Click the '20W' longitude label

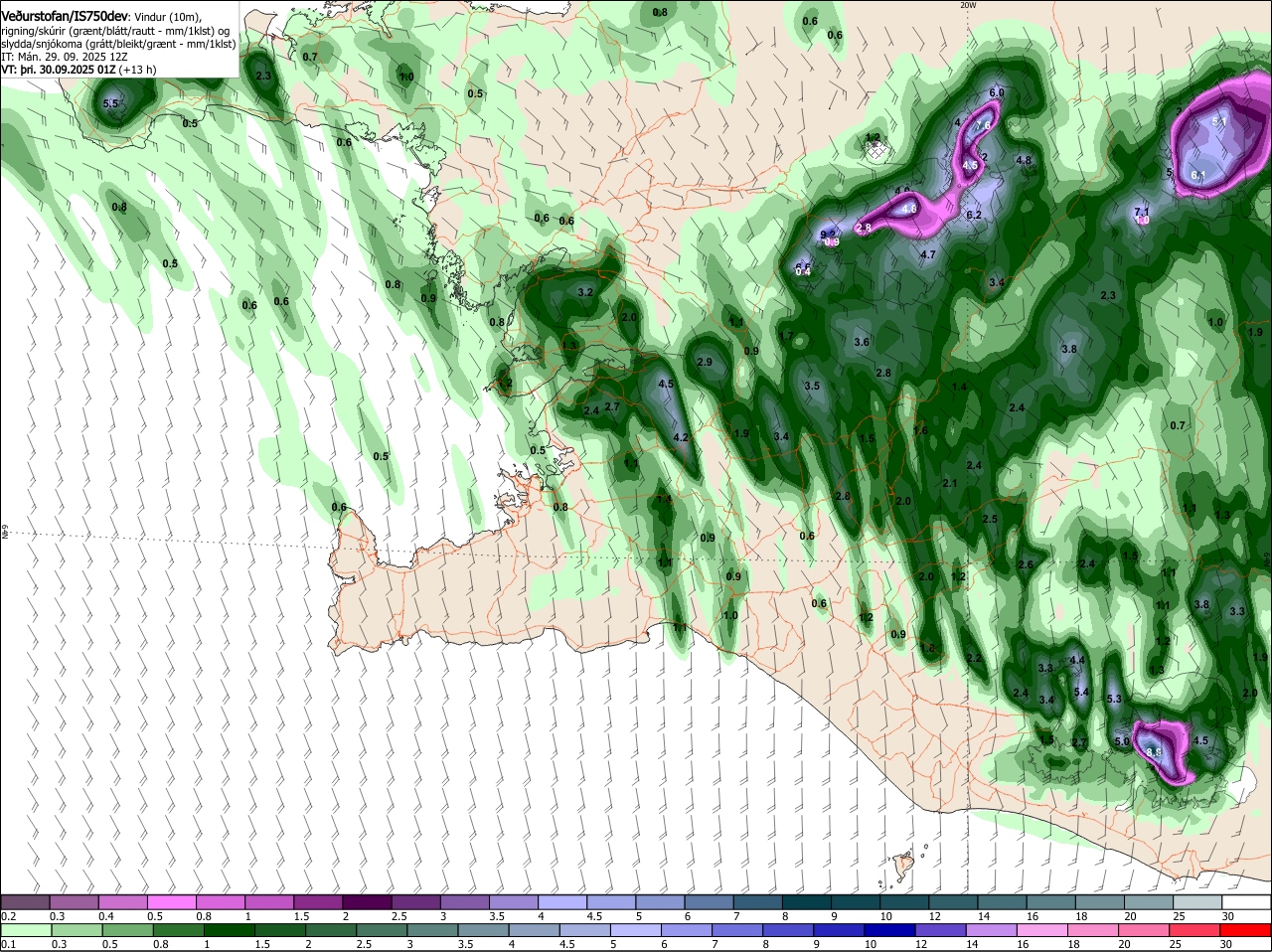pos(968,5)
